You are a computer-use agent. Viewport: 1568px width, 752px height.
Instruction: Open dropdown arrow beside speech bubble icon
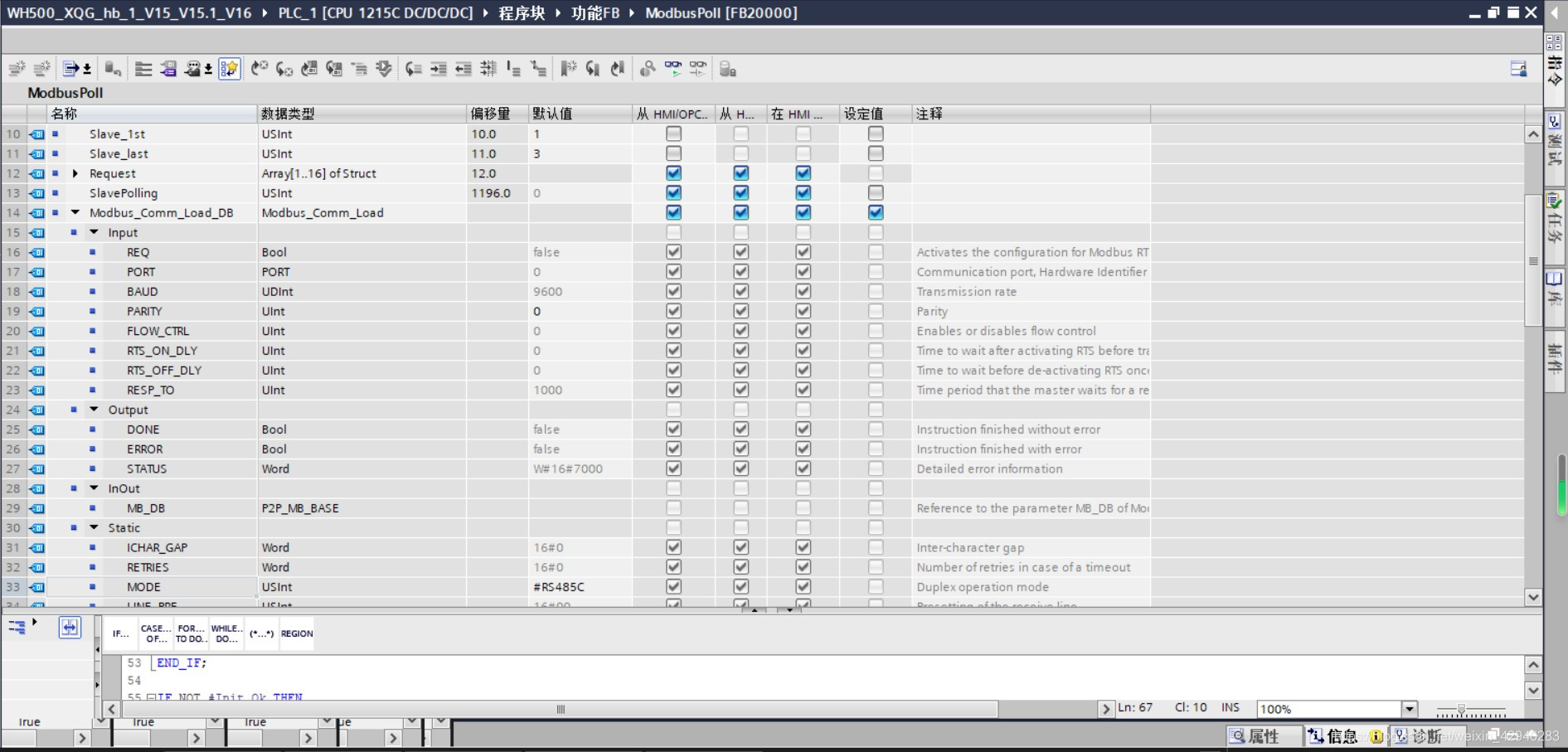coord(208,70)
